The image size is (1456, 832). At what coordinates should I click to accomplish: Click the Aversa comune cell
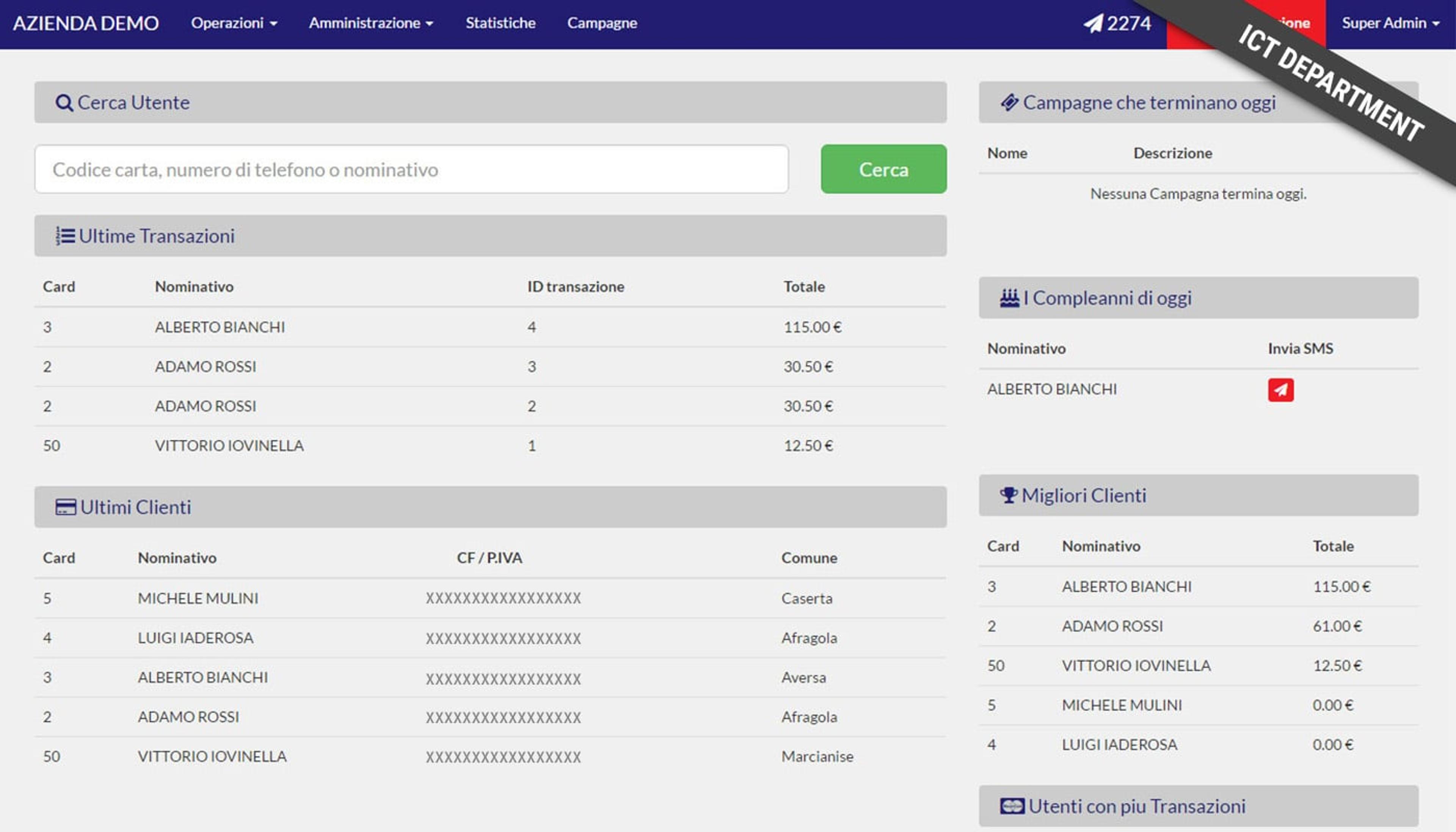click(804, 677)
